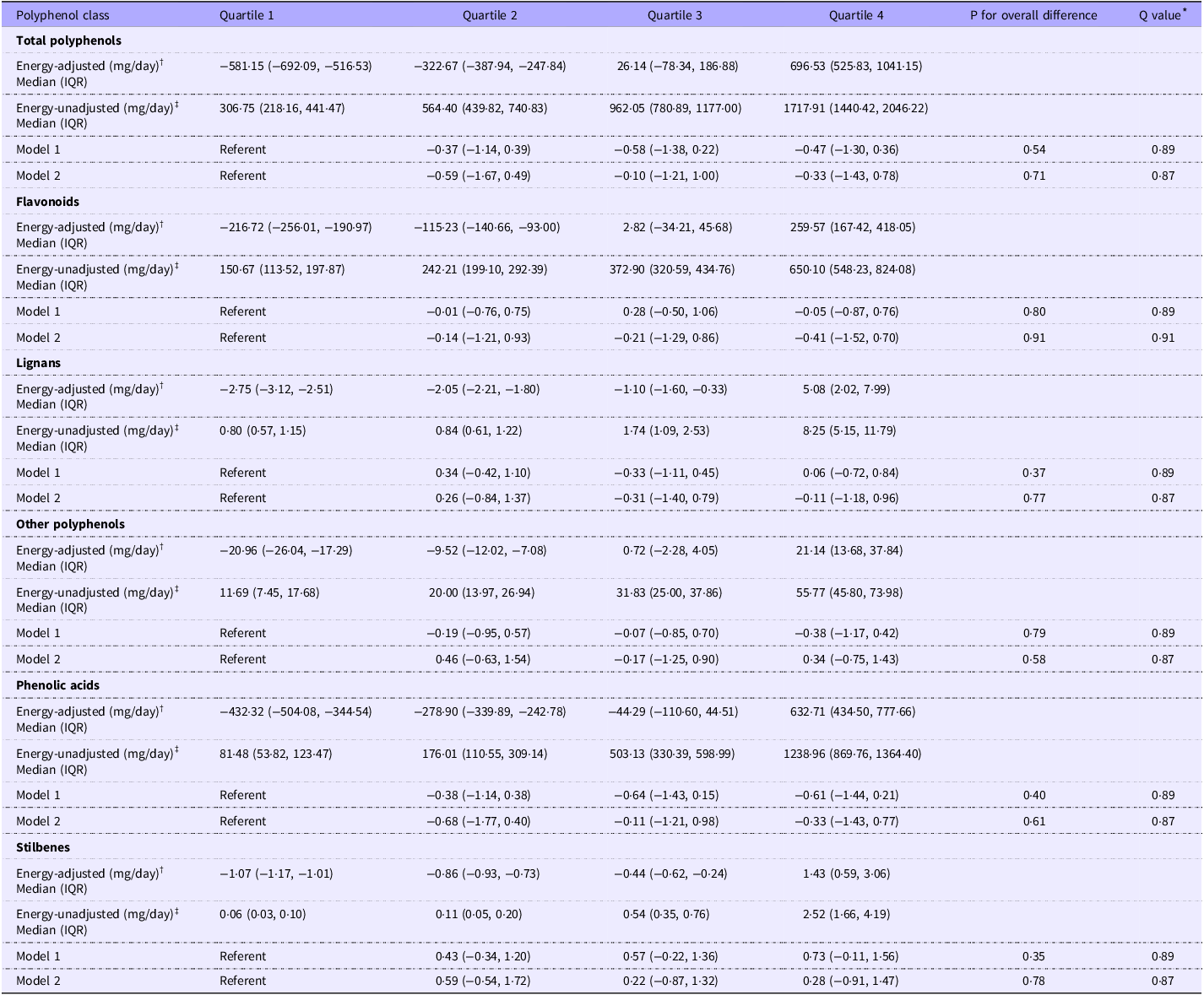Image resolution: width=1204 pixels, height=995 pixels.
Task: Click Stilbenes Model 2 Referent cell
Action: (242, 981)
